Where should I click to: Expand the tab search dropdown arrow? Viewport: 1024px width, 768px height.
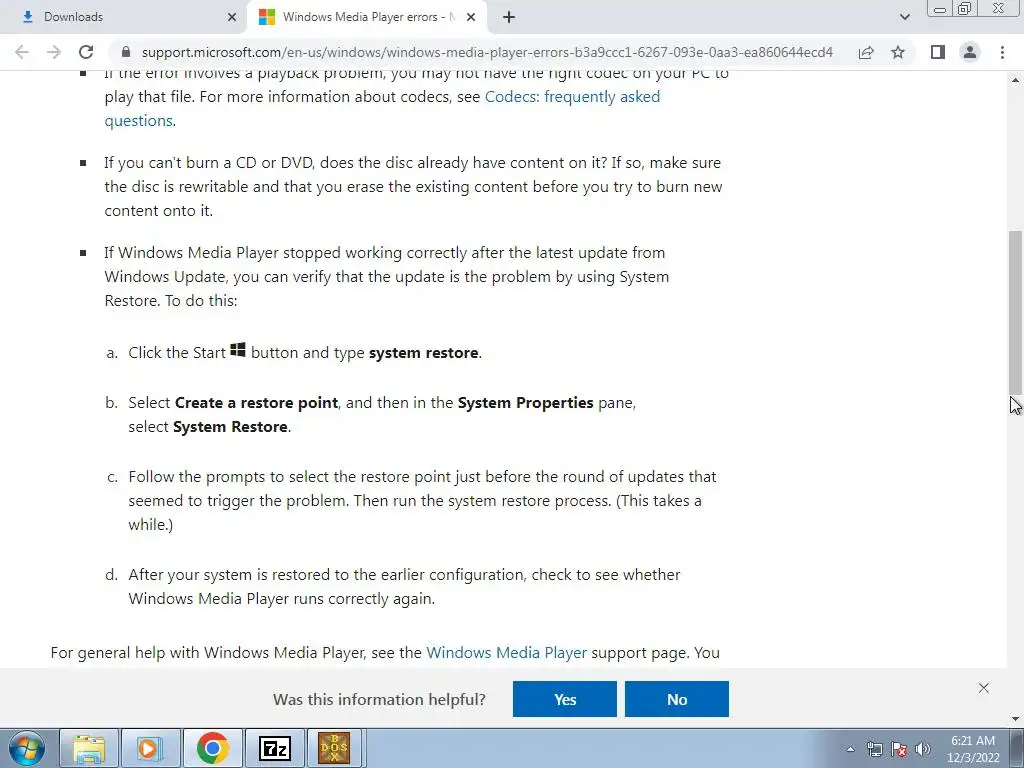[x=904, y=17]
